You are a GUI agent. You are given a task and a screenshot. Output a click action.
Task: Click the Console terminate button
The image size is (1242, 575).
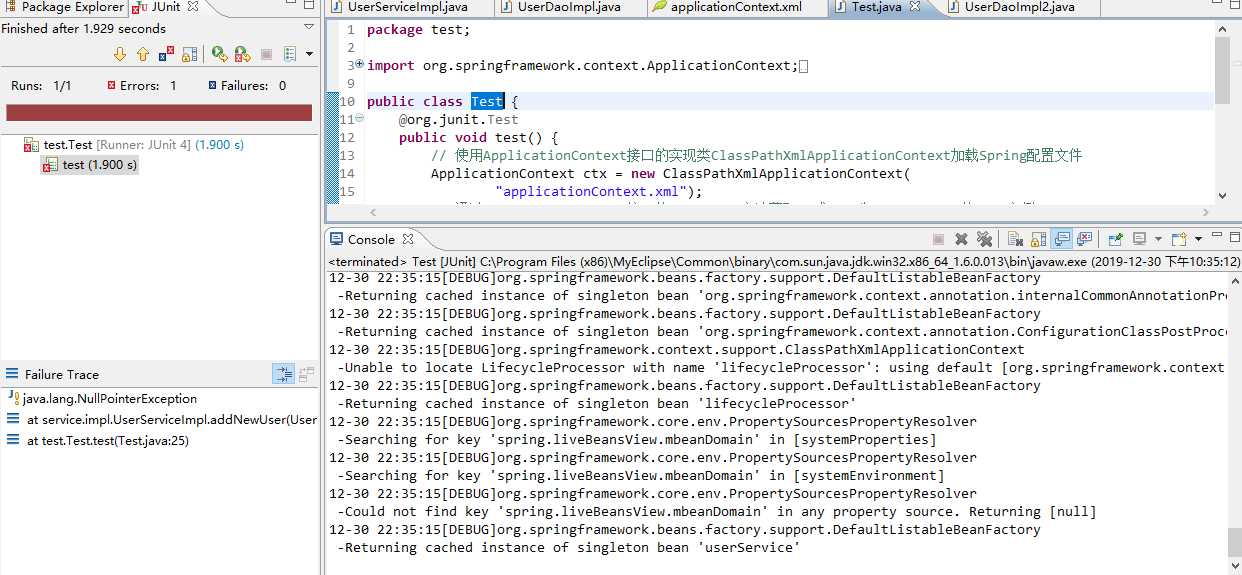(x=938, y=239)
